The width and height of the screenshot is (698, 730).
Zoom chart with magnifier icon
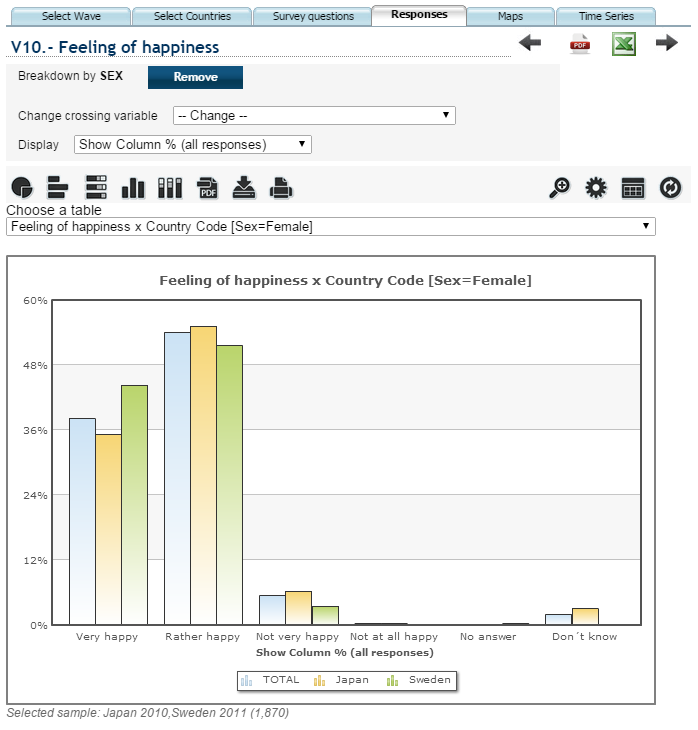point(559,188)
